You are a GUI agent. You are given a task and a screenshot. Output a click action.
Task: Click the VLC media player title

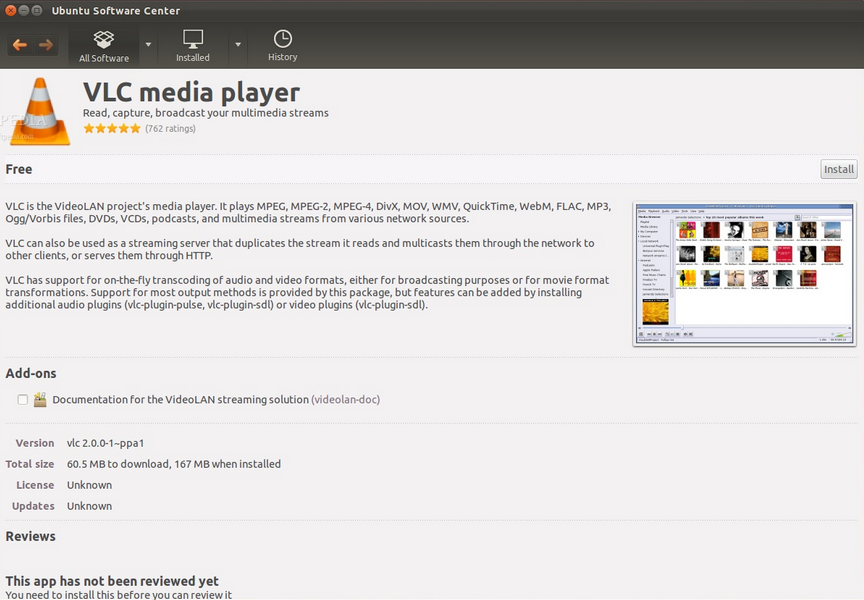191,92
